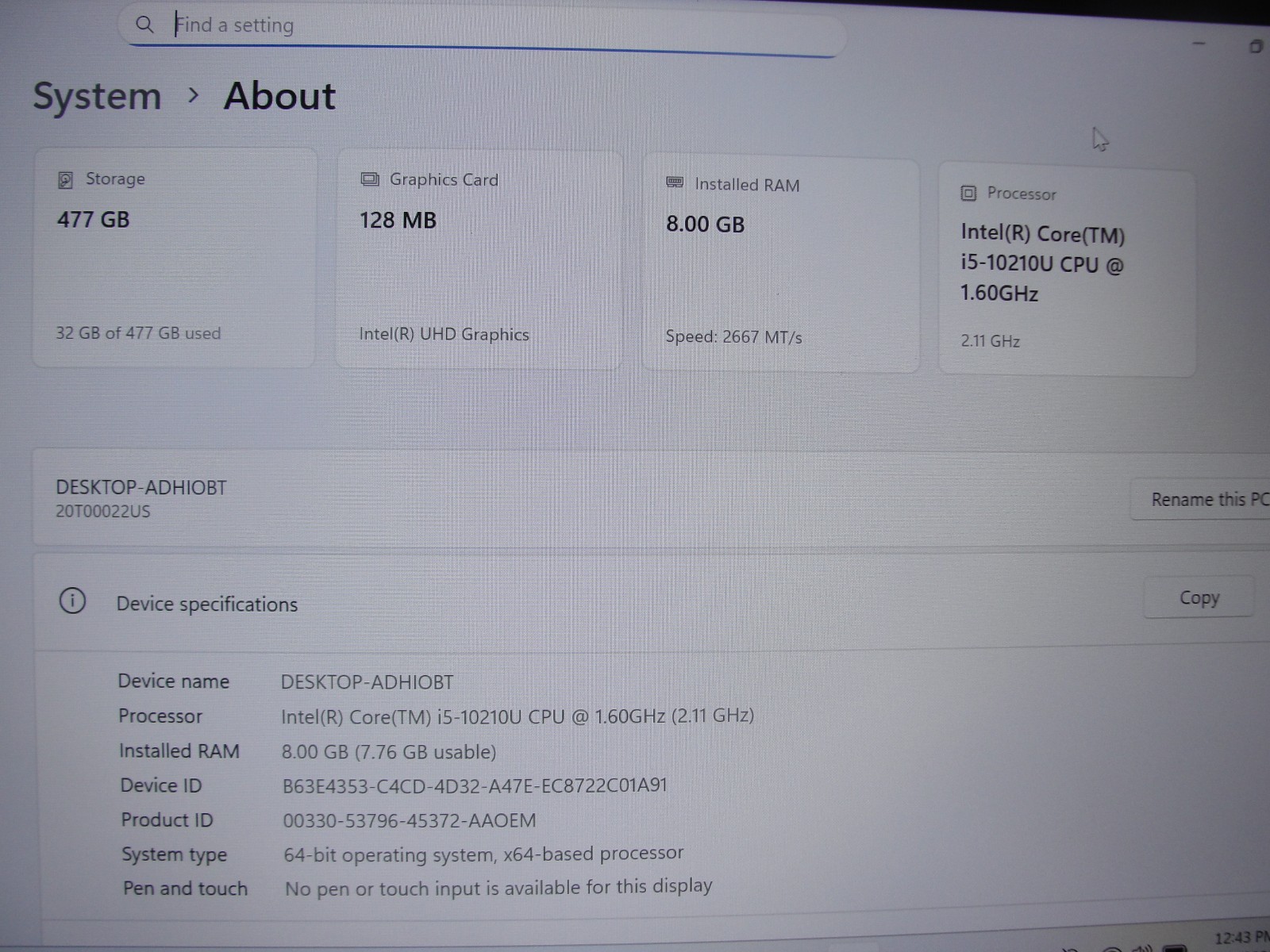Click the 2.11 GHz text in the Processor card

(990, 341)
